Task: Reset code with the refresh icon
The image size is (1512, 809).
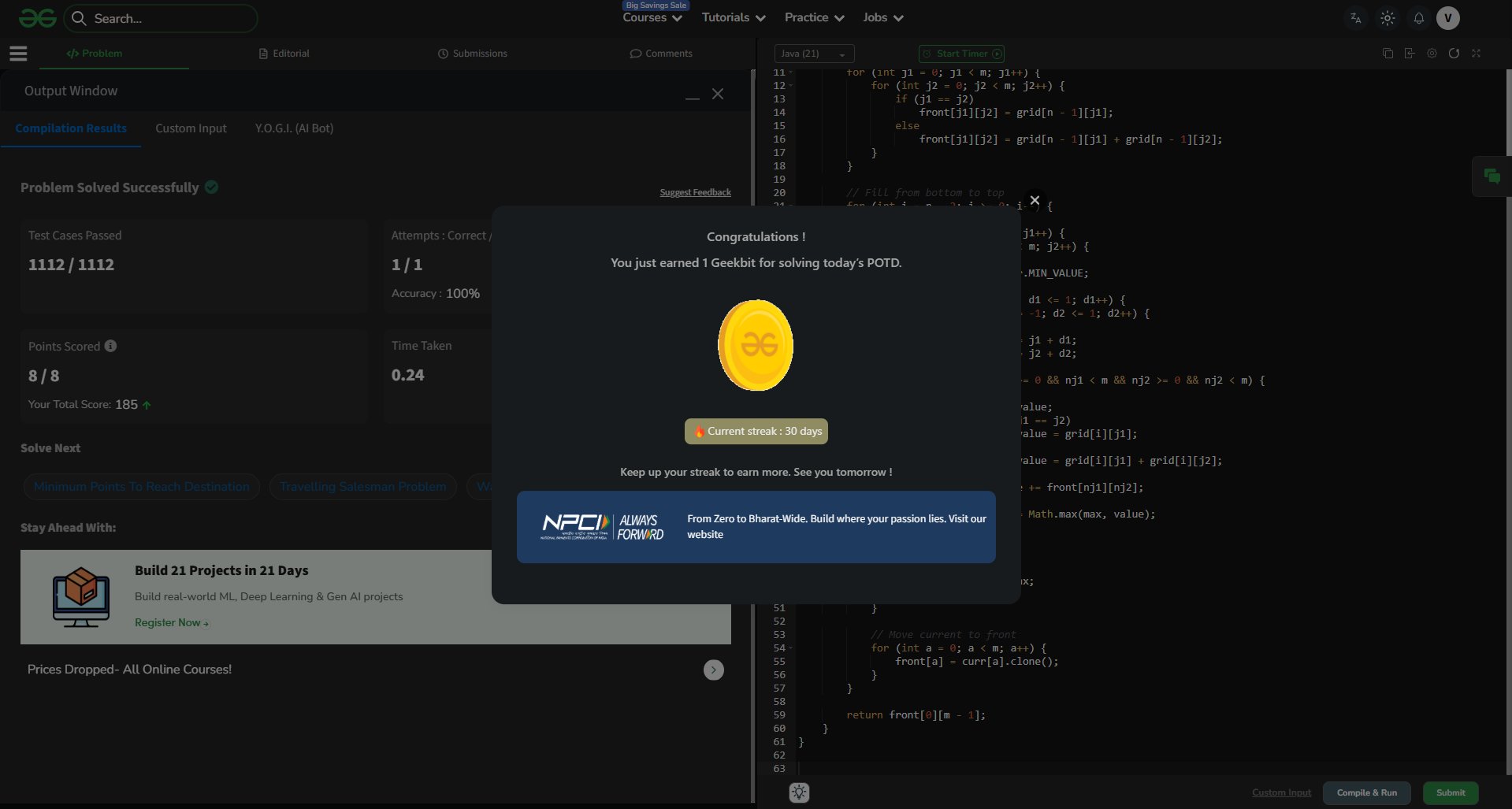Action: [1454, 54]
